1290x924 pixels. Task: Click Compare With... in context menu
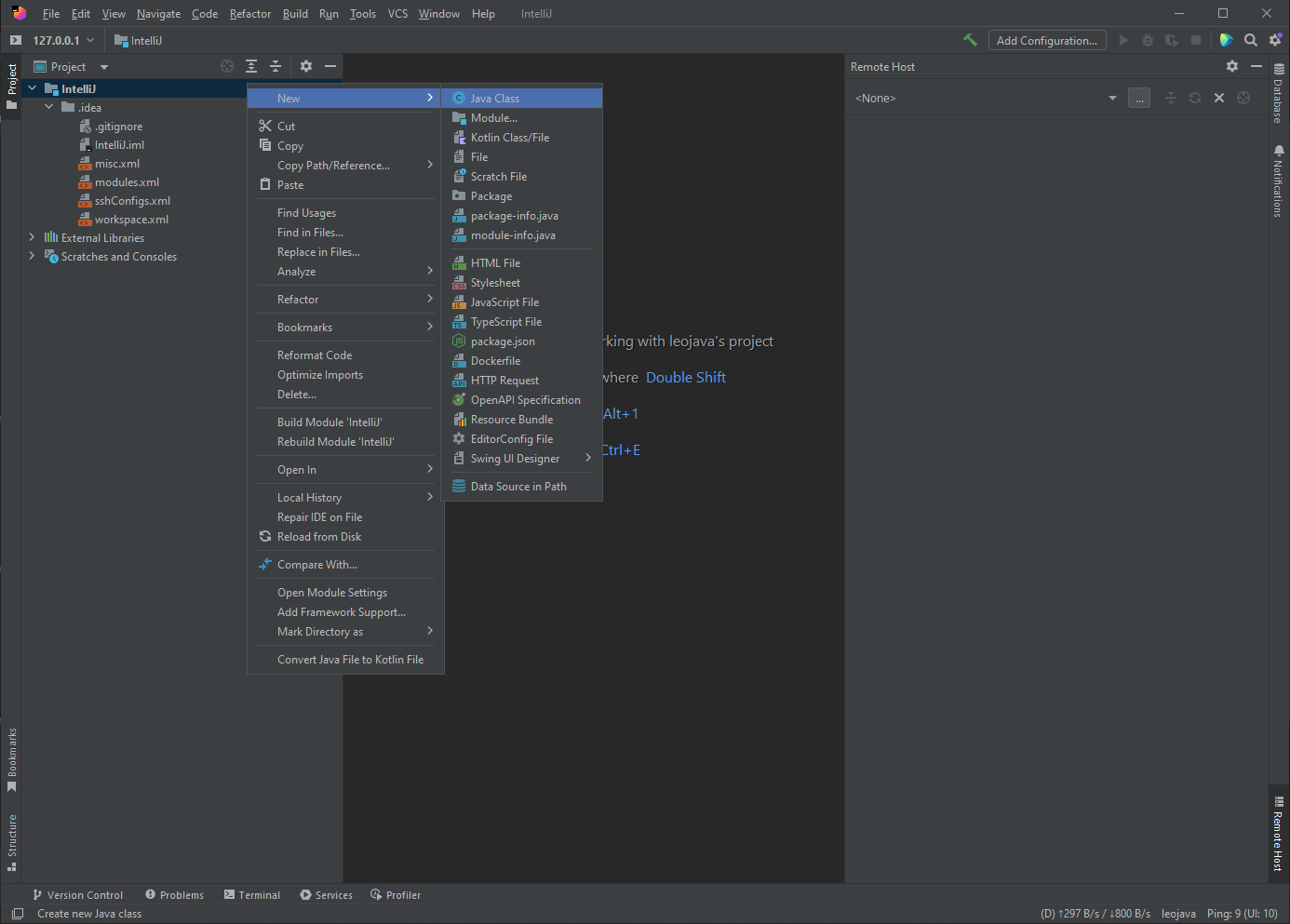point(345,564)
